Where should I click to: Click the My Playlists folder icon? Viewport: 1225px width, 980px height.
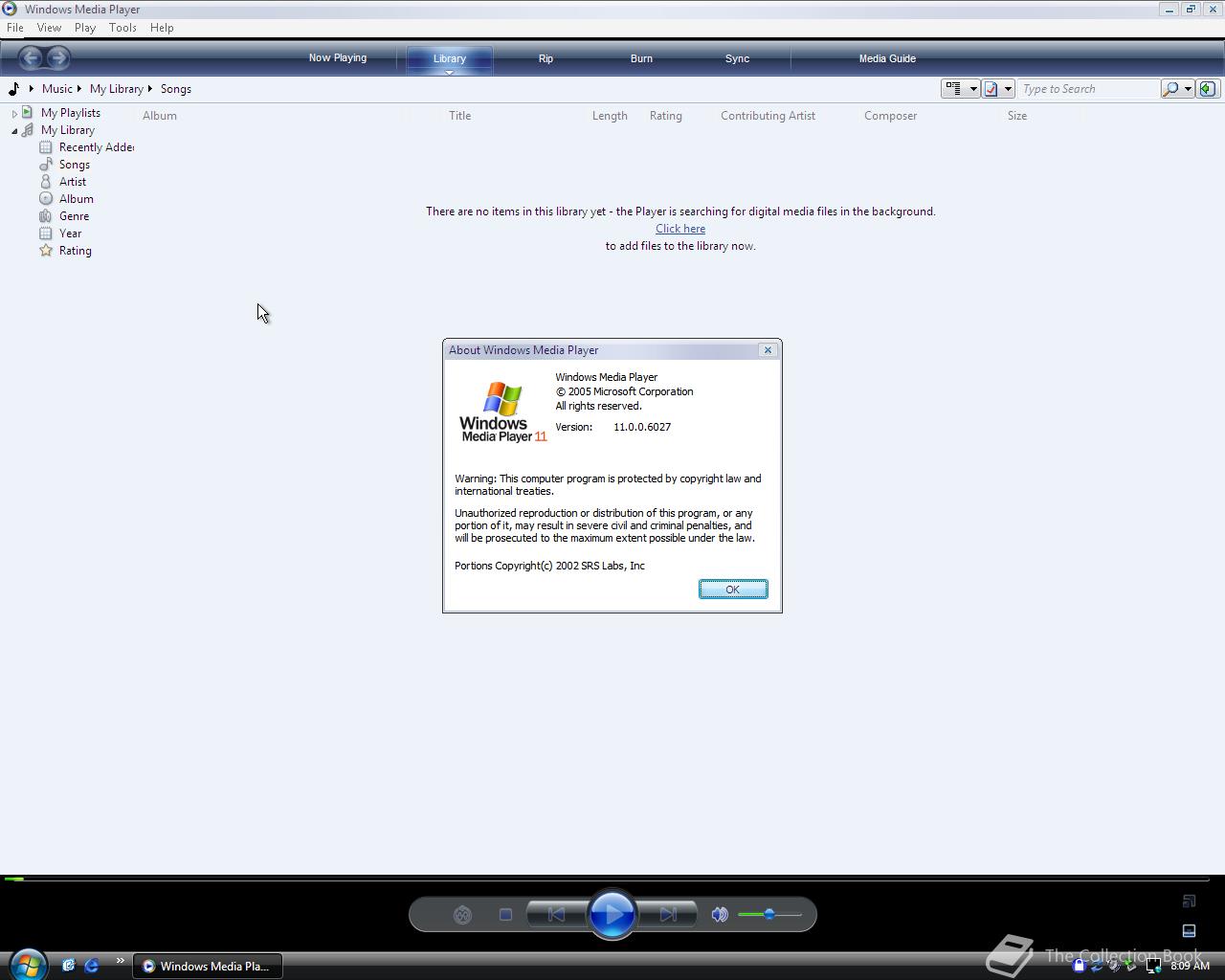point(28,113)
